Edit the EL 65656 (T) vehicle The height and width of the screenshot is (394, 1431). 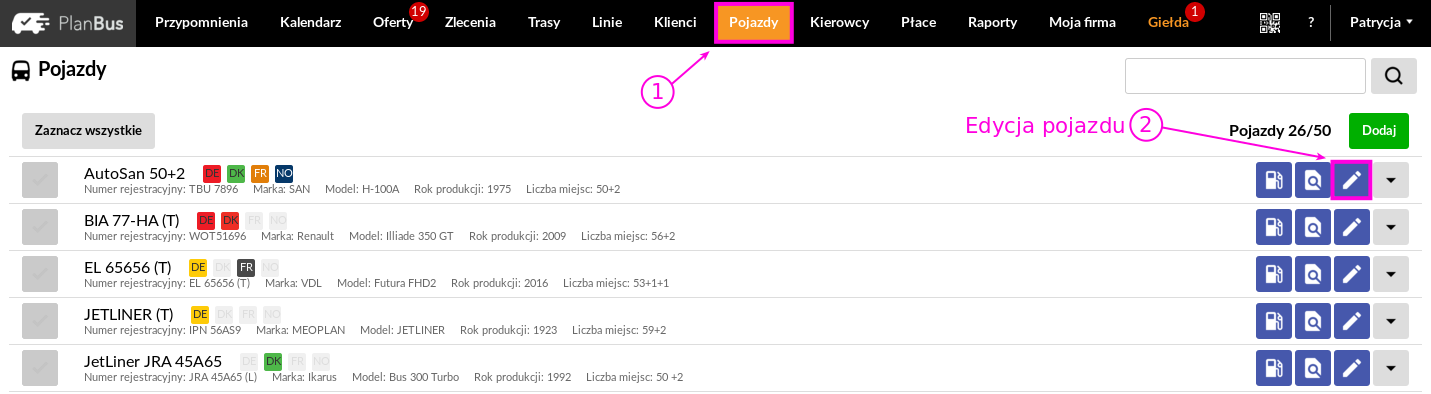pyautogui.click(x=1351, y=274)
